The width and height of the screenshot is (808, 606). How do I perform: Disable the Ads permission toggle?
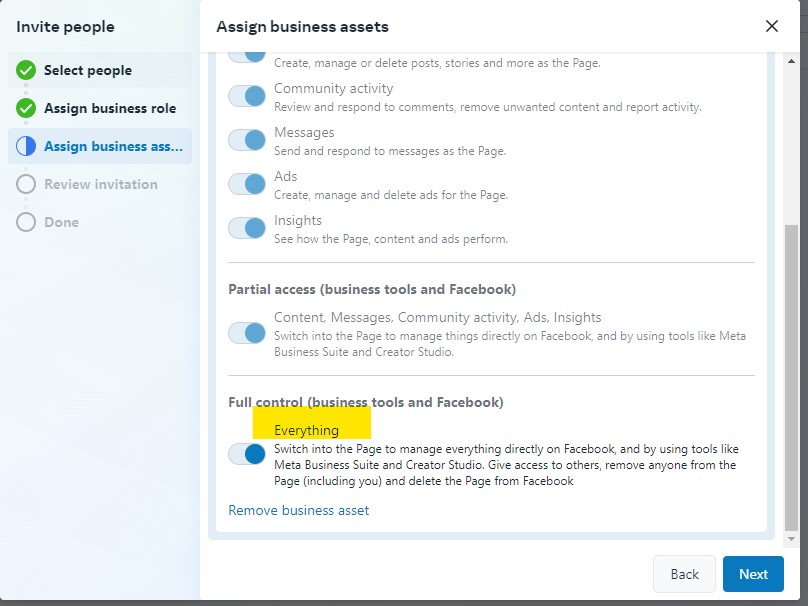pos(247,184)
